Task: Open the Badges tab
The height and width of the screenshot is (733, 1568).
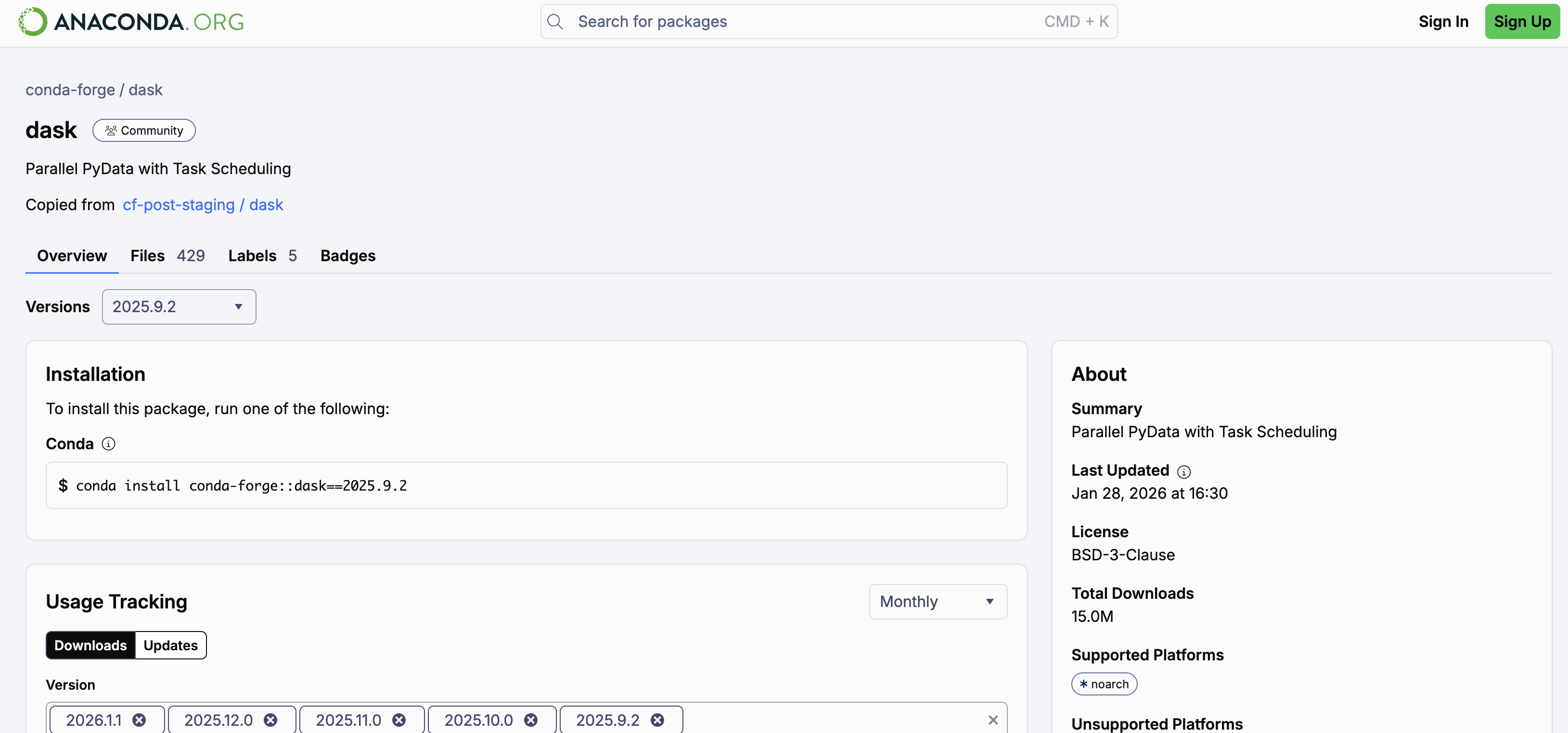Action: click(347, 255)
